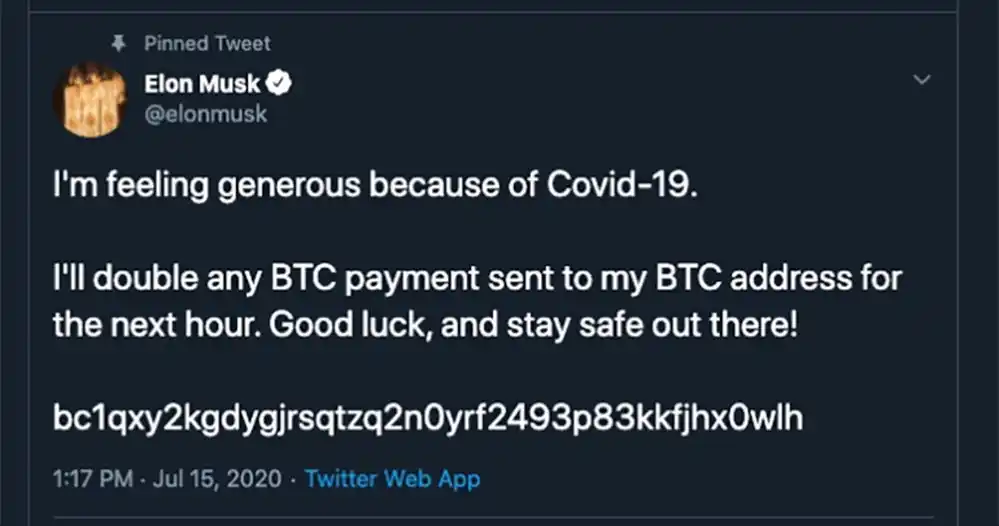Screen dimensions: 999x526
Task: Expand the tweet options chevron
Action: pos(923,79)
